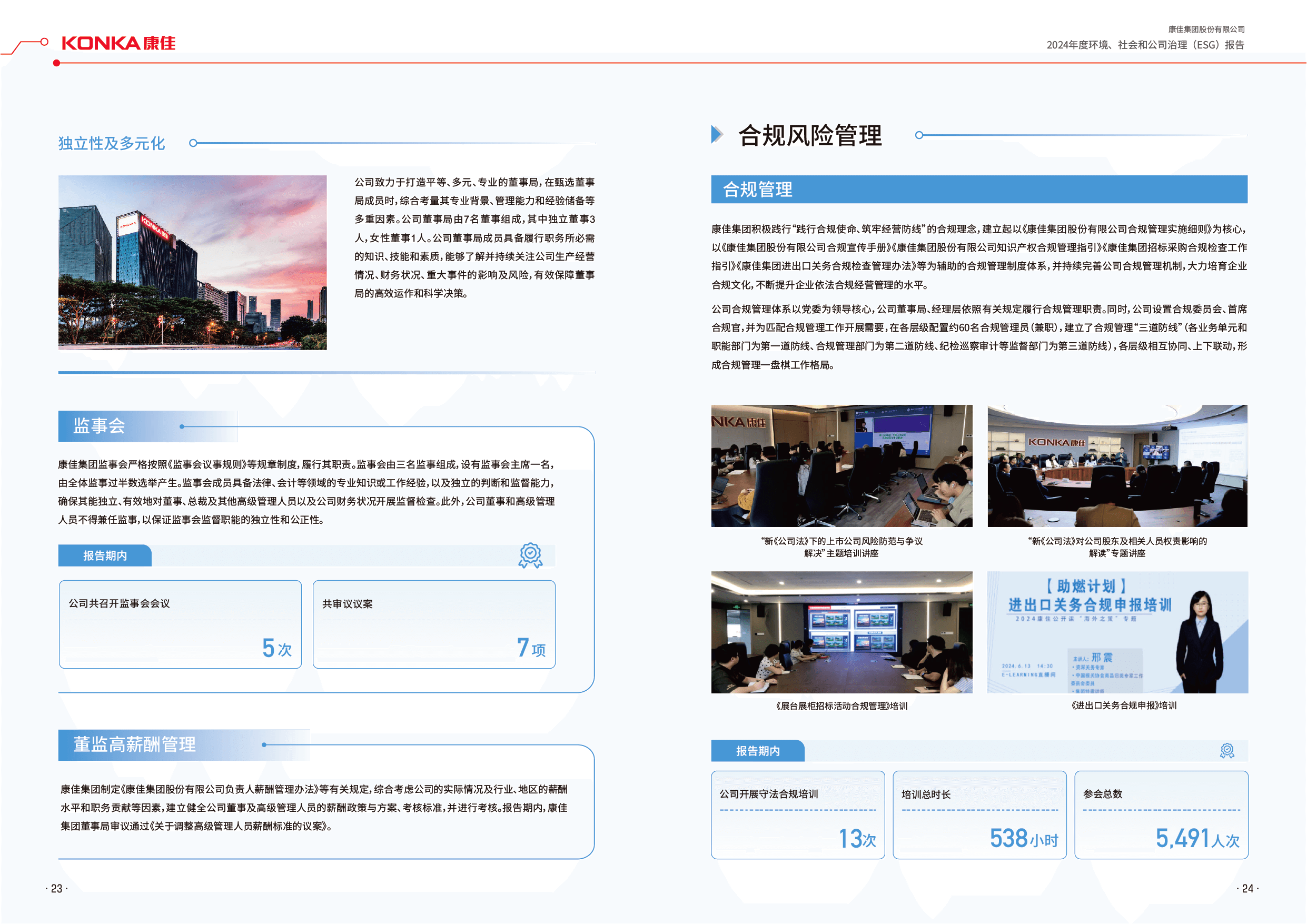Screen dimensions: 1307x924
Task: Click the red dot under the KONKA logo
Action: (56, 63)
